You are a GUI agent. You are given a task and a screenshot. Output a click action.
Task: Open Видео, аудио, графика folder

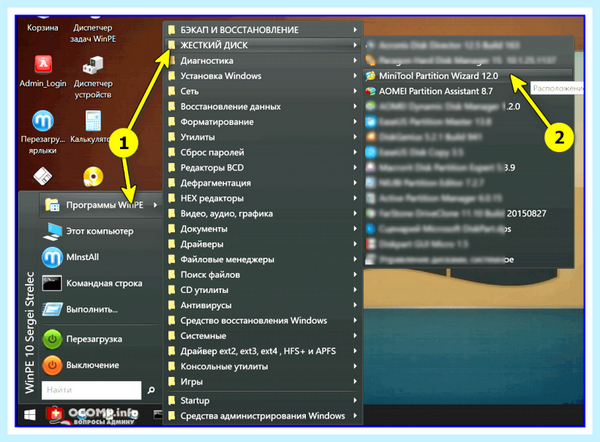263,214
